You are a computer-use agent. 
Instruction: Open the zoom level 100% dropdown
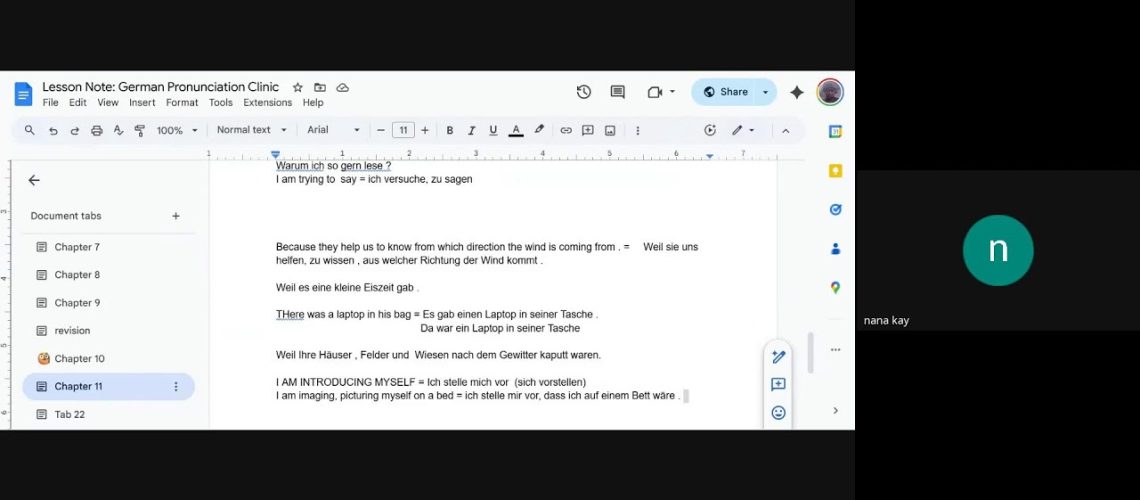click(177, 130)
